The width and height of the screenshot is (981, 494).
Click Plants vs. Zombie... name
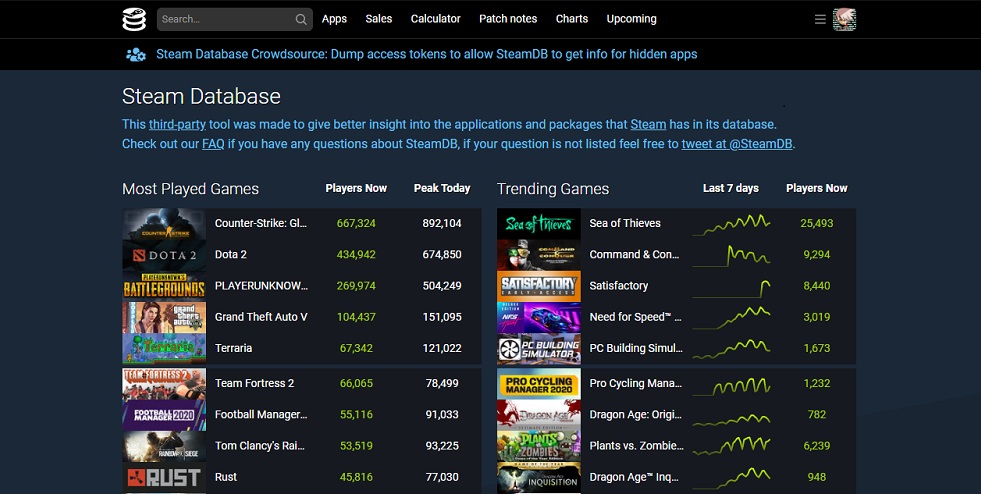pos(636,446)
